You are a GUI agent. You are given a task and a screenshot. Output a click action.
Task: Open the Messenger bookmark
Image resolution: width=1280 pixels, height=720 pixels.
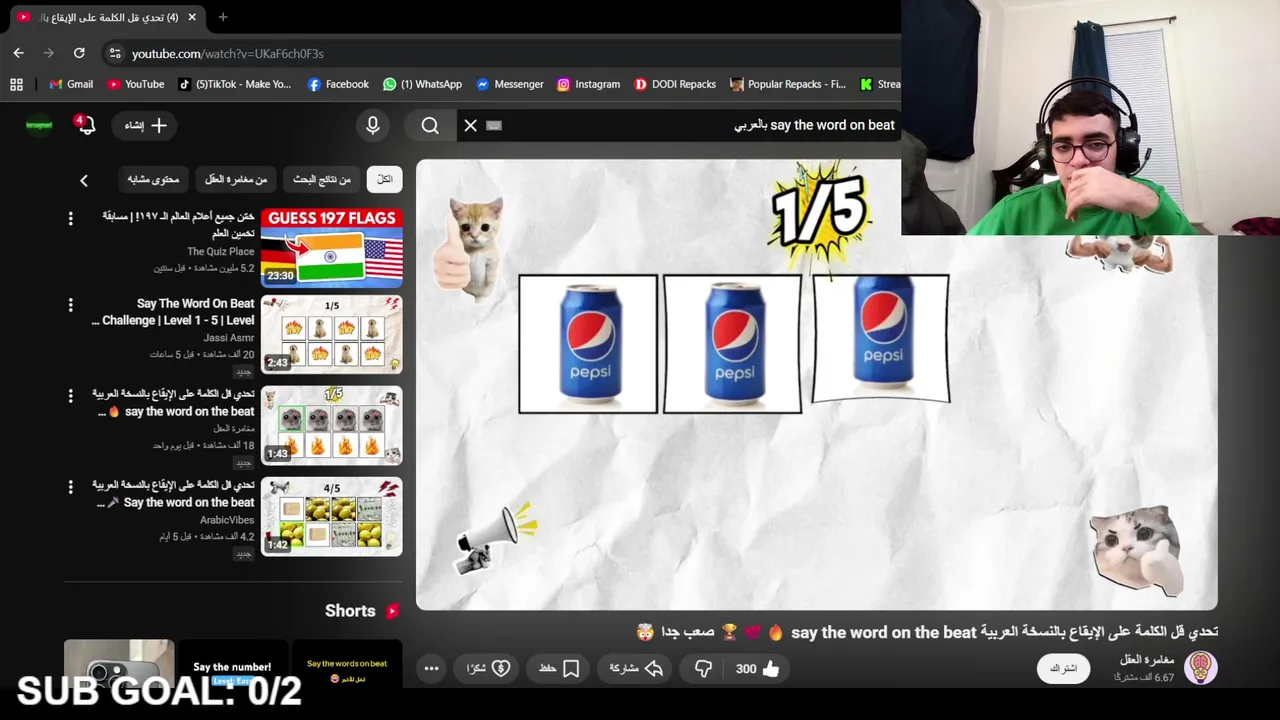(509, 84)
